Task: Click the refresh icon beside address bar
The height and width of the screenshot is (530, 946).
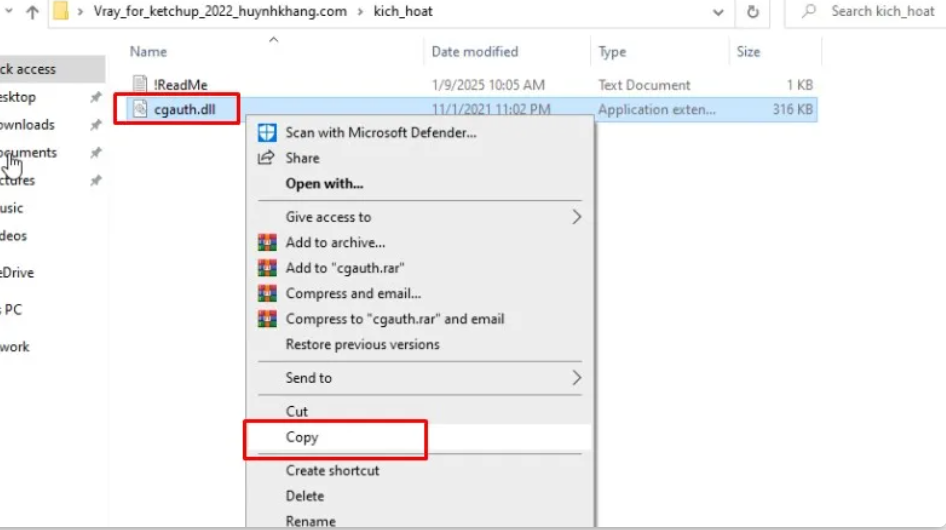Action: [752, 12]
